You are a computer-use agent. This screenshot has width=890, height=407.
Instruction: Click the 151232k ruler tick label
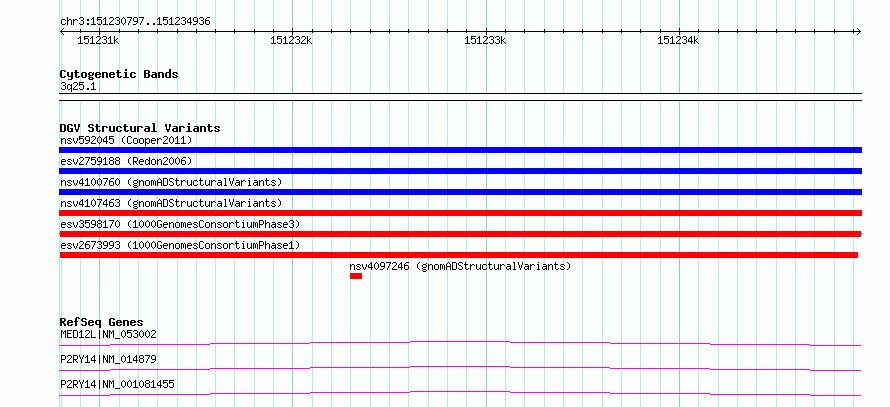291,40
